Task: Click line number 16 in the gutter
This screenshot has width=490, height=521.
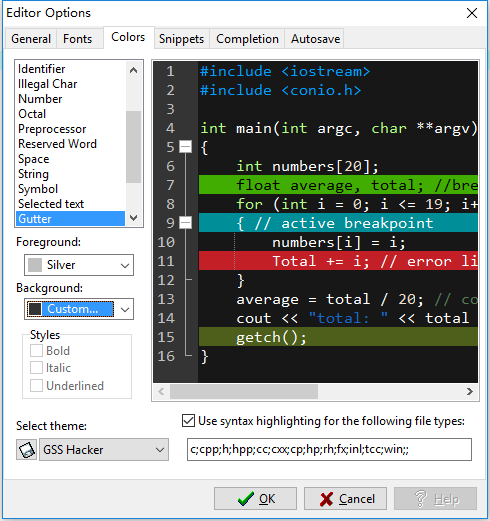Action: tap(166, 356)
